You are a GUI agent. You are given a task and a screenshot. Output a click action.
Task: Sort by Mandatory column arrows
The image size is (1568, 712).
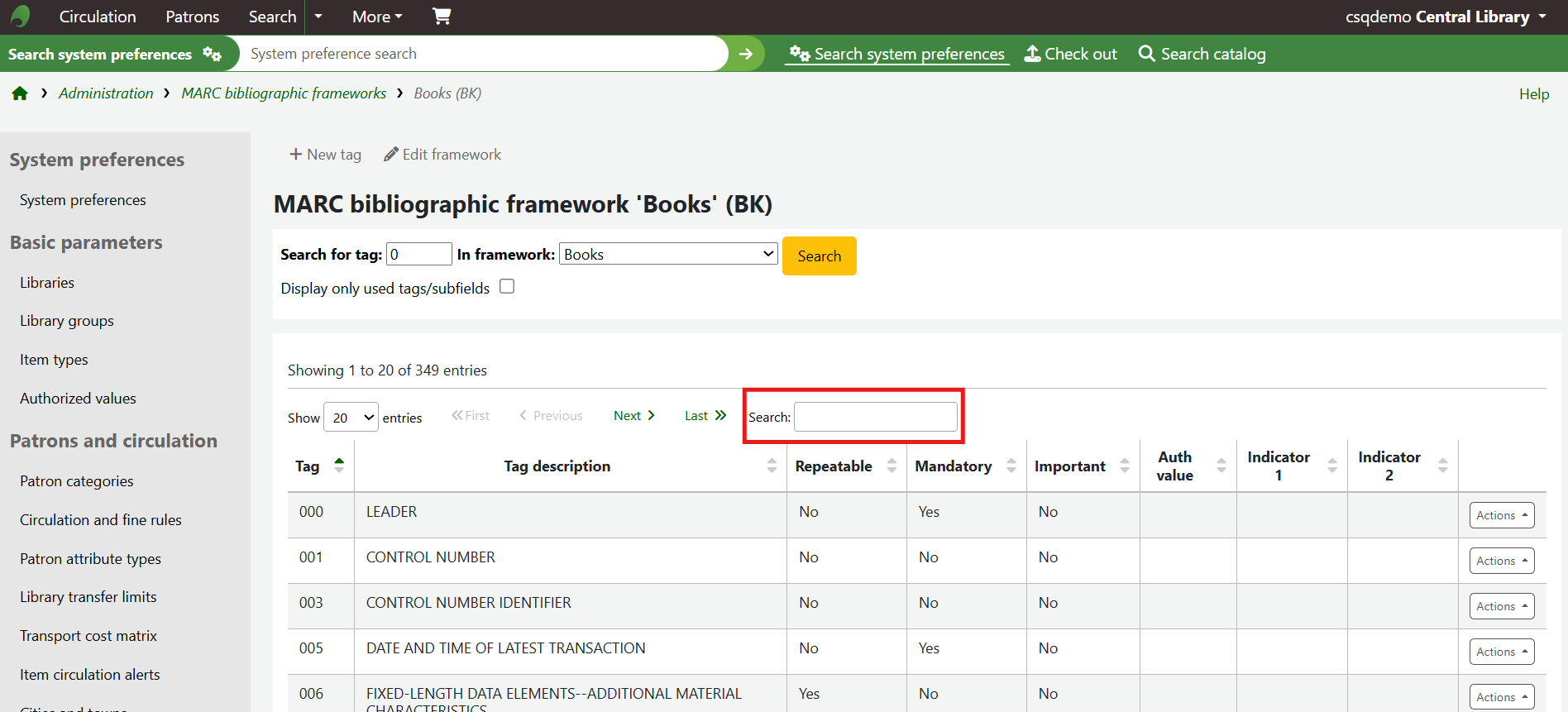1011,466
